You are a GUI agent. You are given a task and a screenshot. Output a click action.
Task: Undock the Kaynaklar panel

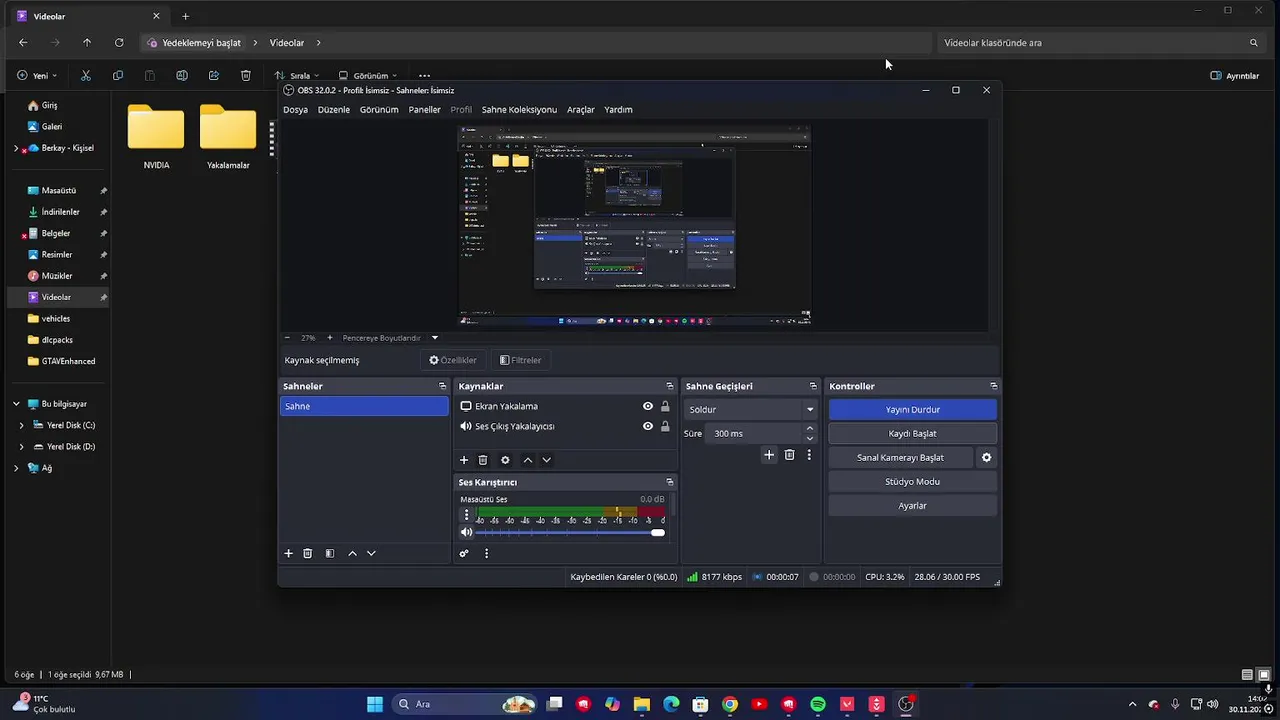pyautogui.click(x=670, y=386)
